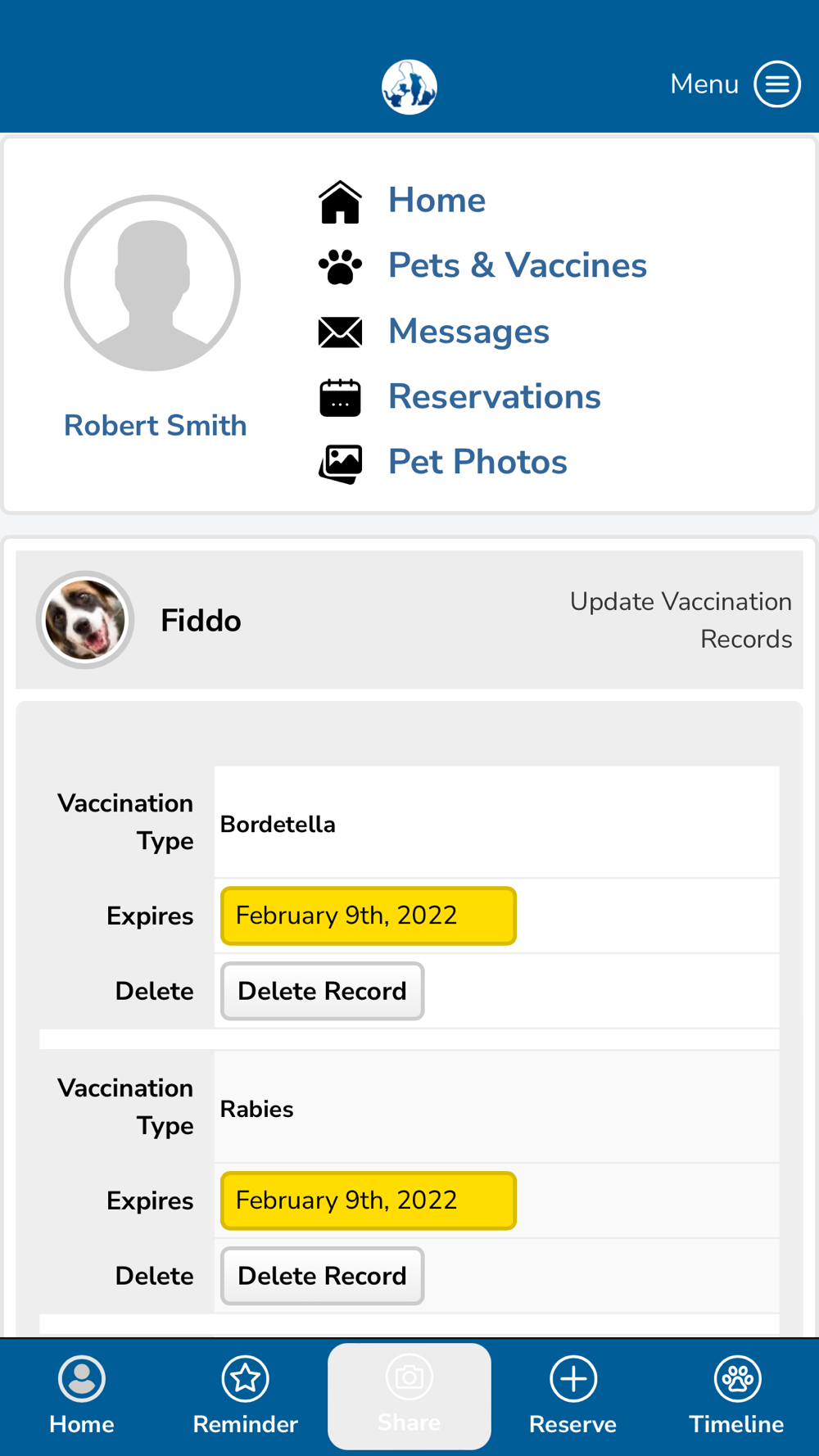Viewport: 819px width, 1456px height.
Task: Click the Reservations calendar icon
Action: [x=340, y=398]
